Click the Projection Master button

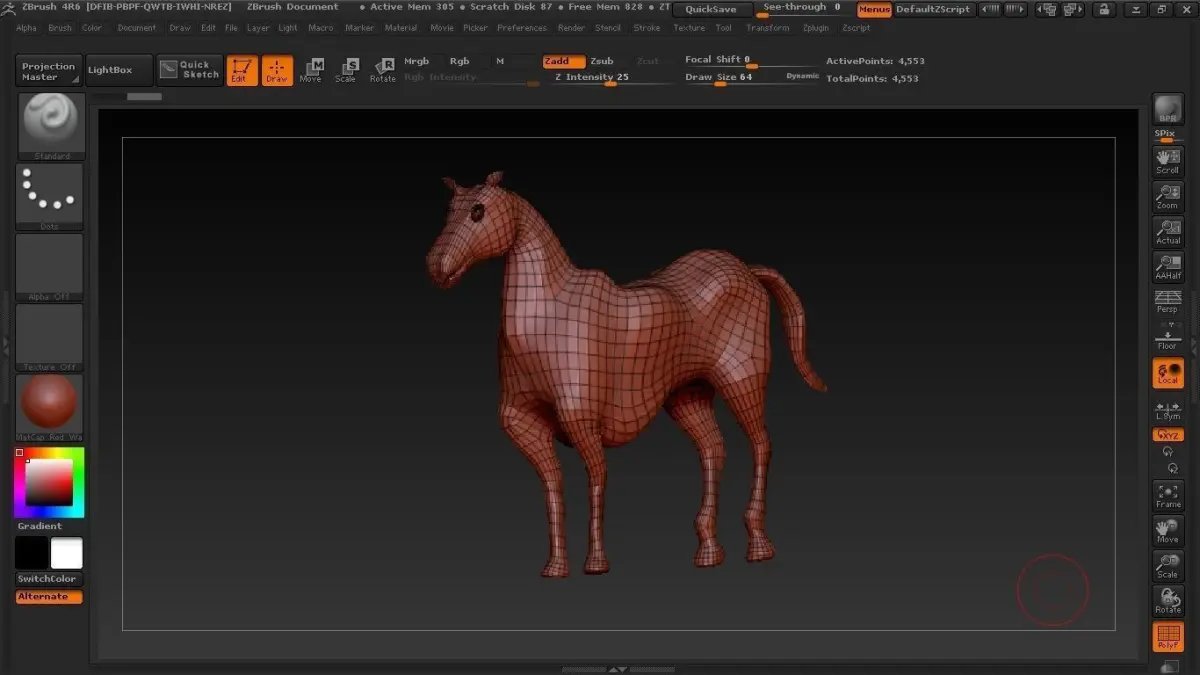coord(49,71)
